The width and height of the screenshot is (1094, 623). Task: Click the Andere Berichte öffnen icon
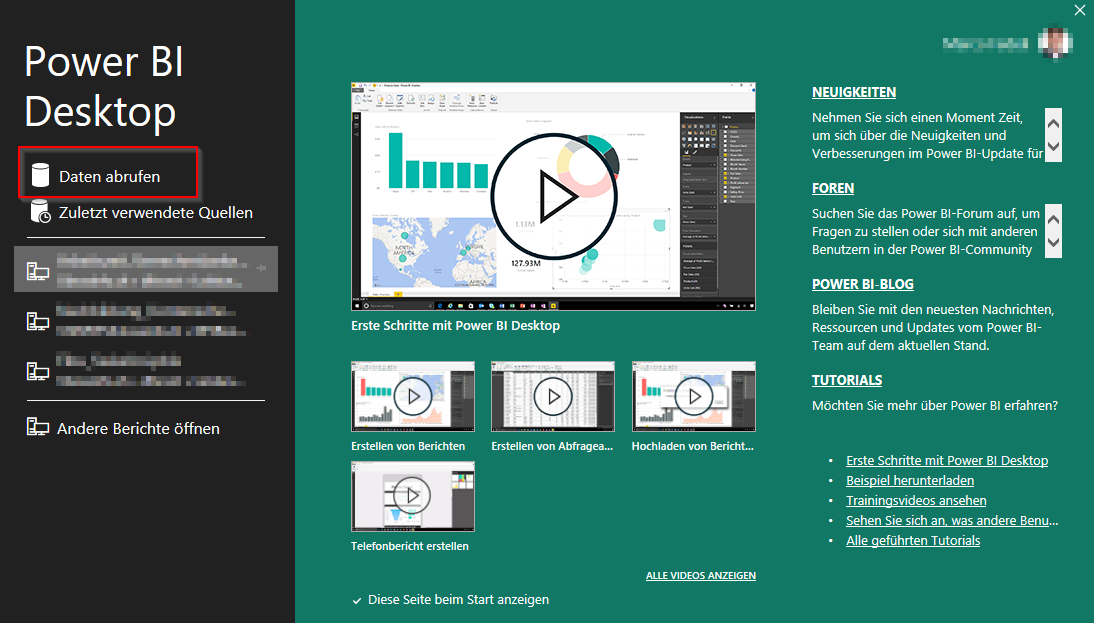coord(37,428)
